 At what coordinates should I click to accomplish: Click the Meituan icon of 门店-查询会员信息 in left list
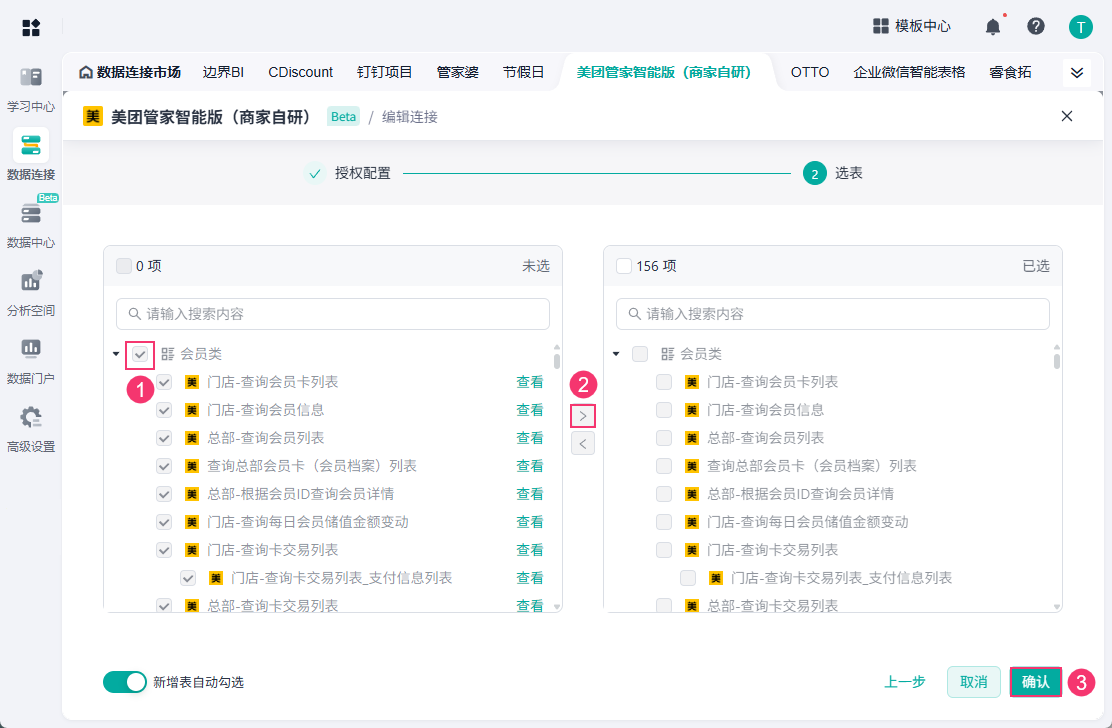click(192, 410)
